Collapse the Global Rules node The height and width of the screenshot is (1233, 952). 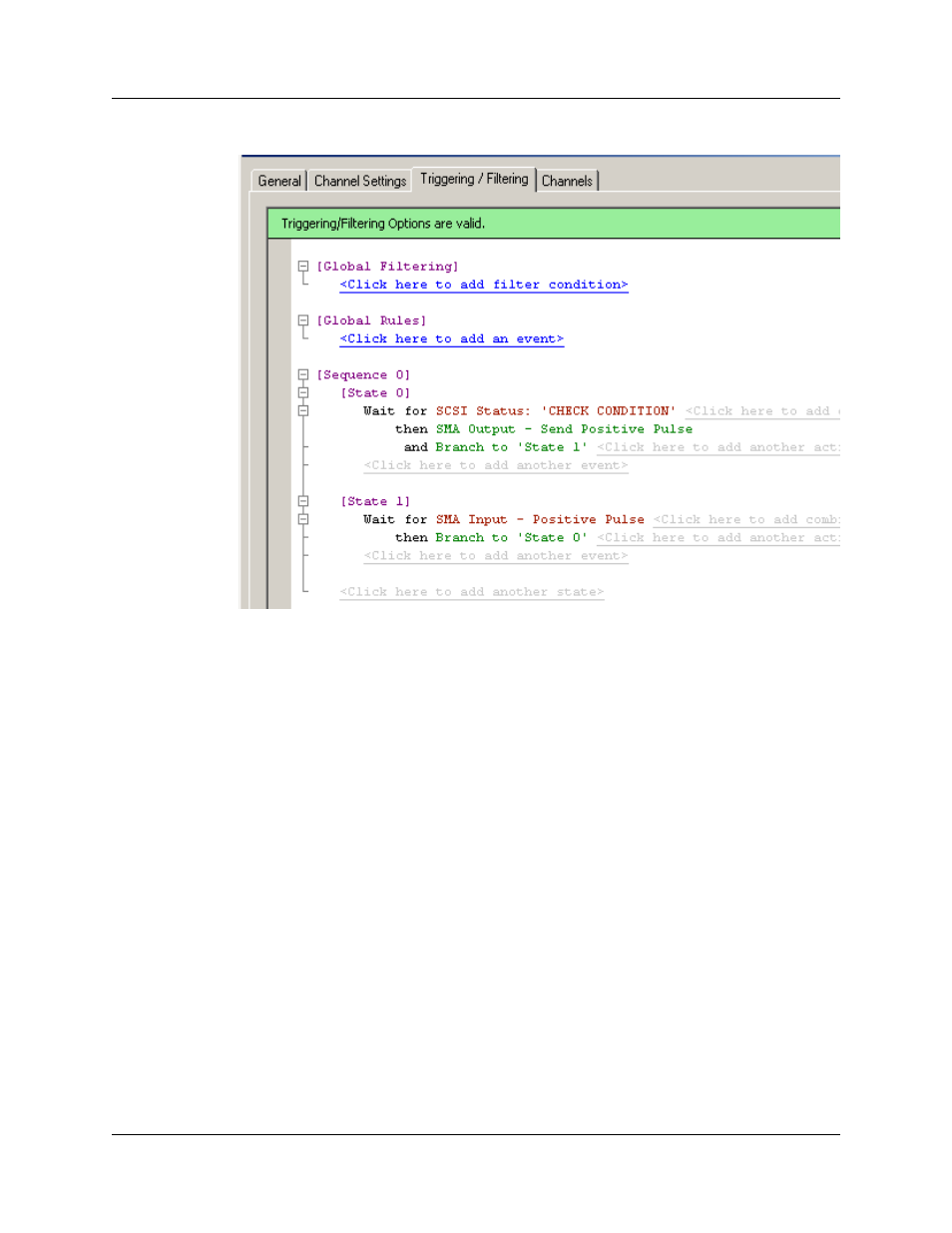click(x=303, y=320)
